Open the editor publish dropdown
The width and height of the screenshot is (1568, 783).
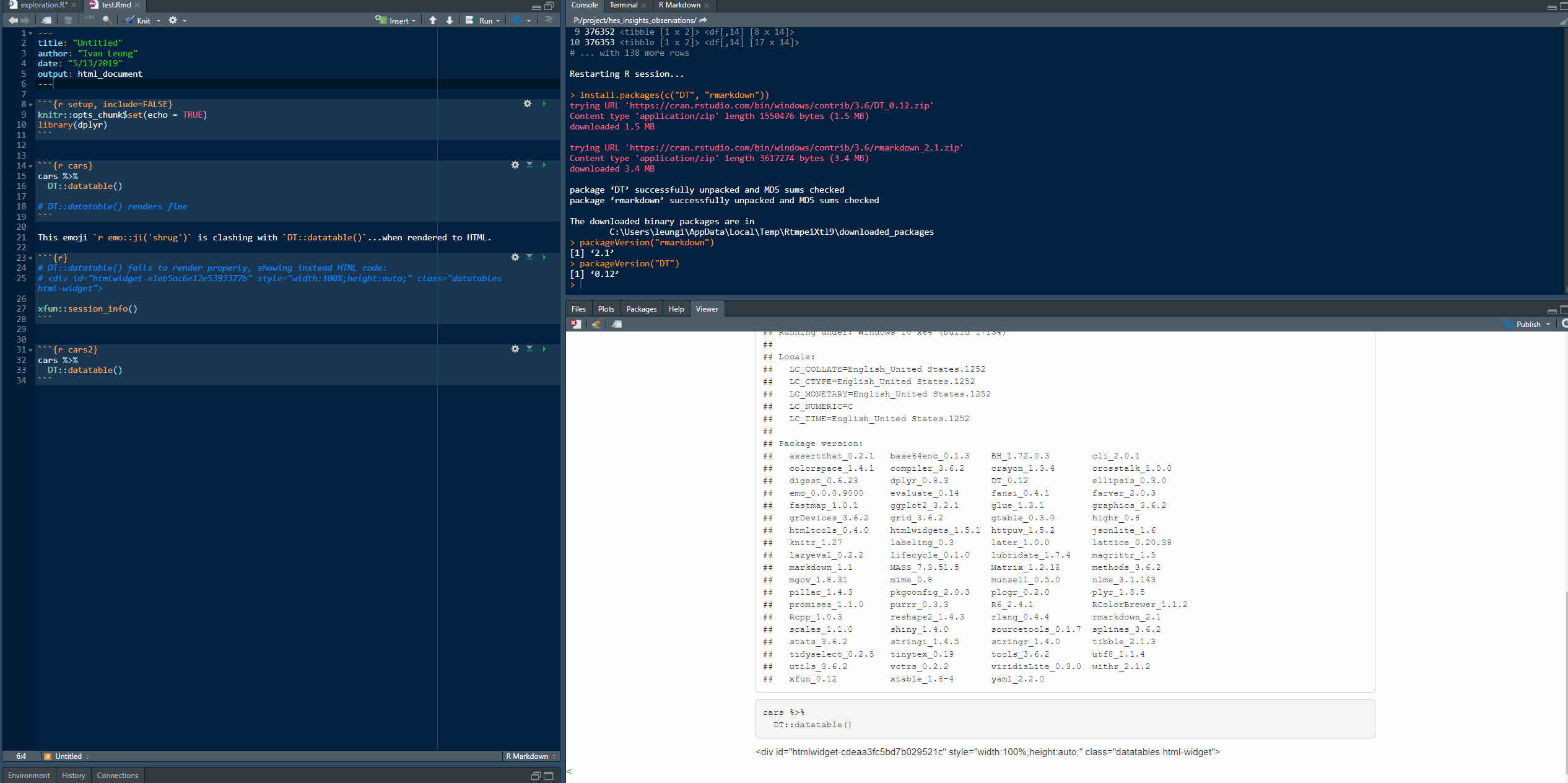click(x=529, y=20)
